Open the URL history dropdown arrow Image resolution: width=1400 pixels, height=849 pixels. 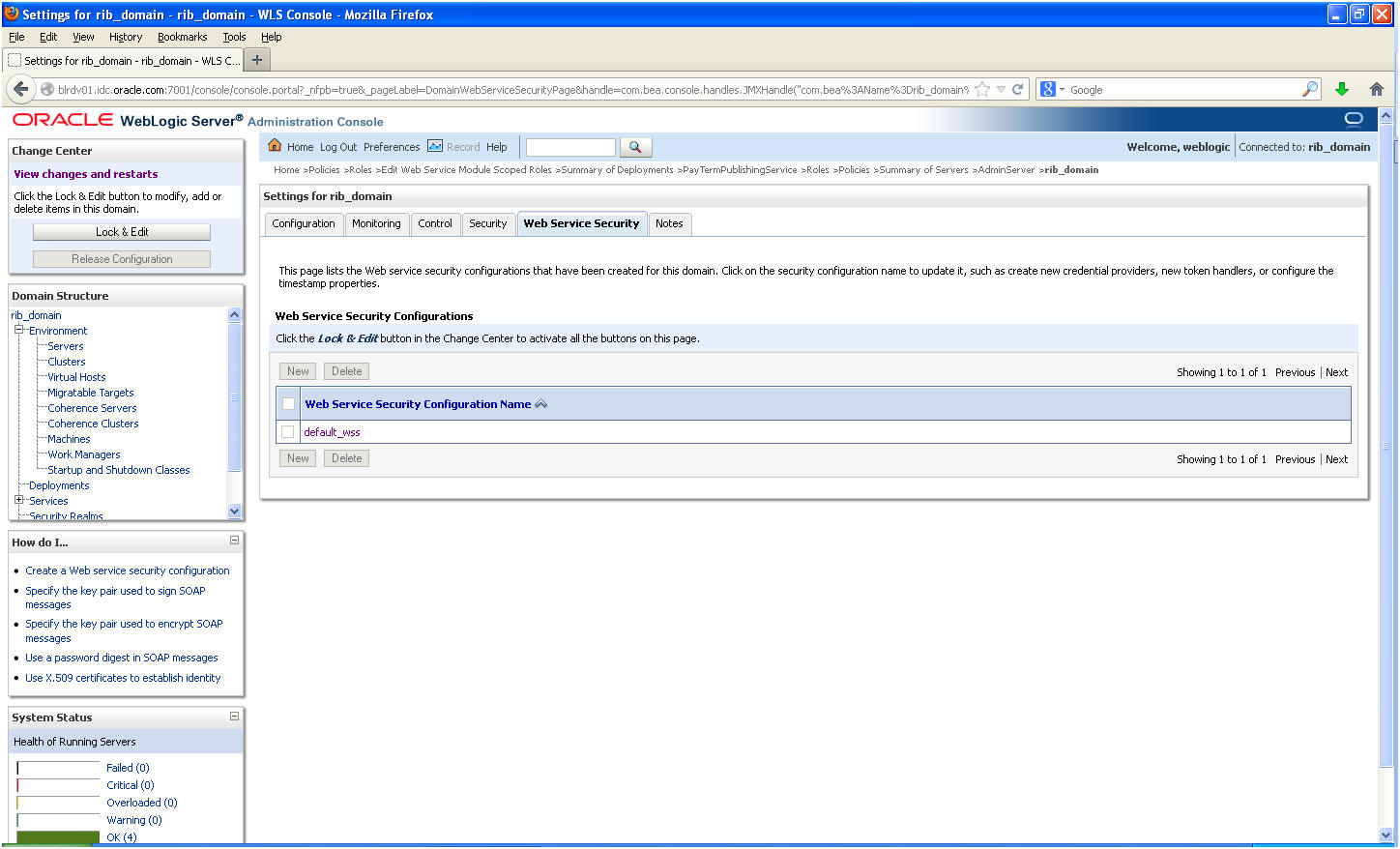point(1001,90)
